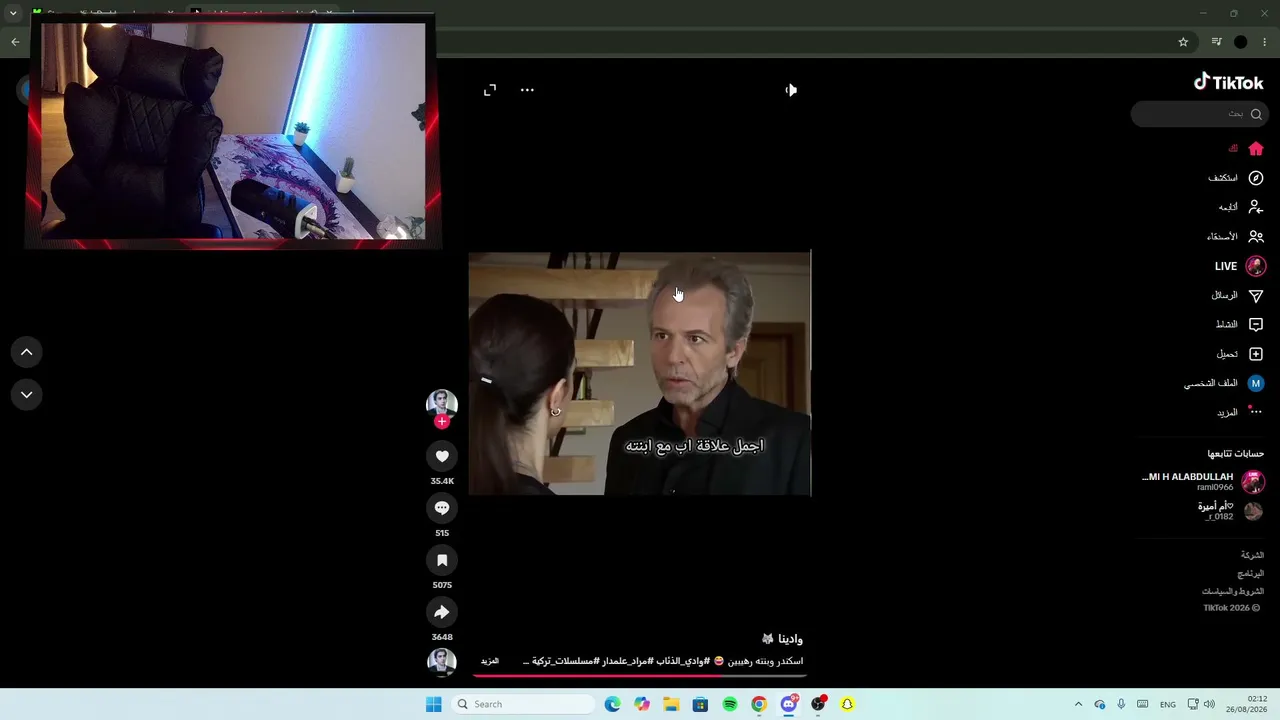The width and height of the screenshot is (1280, 720).
Task: Open File Explorer from the taskbar
Action: pos(671,704)
